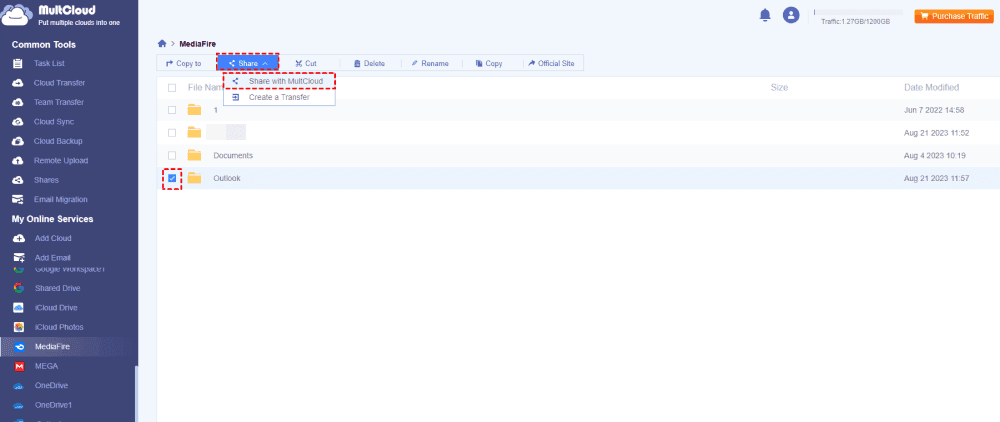Check the Documents folder checkbox
The width and height of the screenshot is (1000, 422).
click(x=172, y=156)
